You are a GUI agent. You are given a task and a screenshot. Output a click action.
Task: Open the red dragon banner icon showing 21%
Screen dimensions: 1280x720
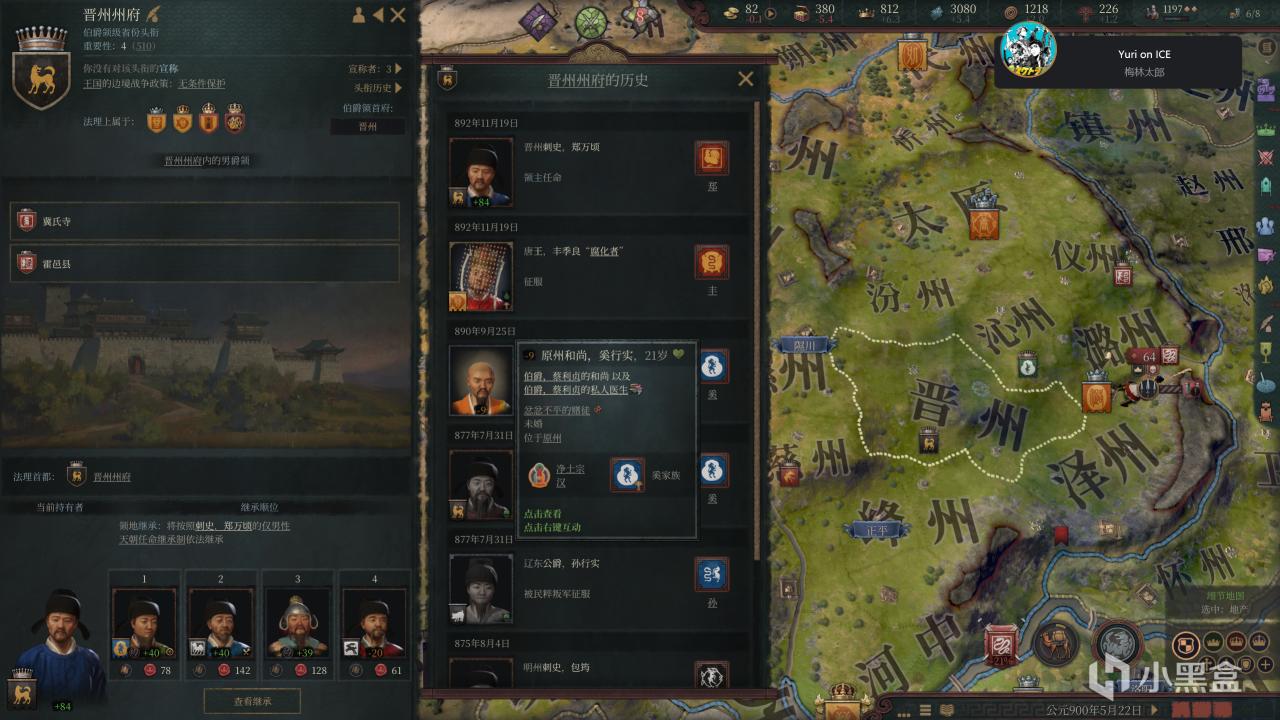(1000, 646)
